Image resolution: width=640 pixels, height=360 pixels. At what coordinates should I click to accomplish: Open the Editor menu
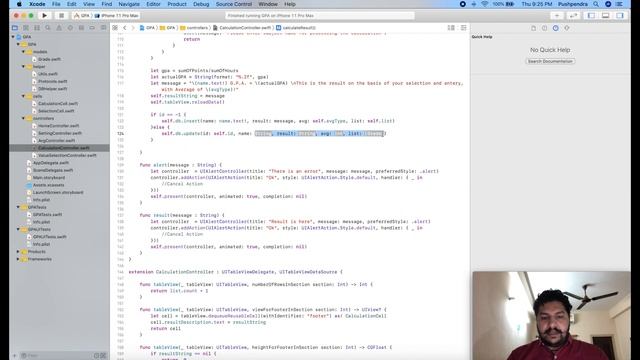coord(153,4)
